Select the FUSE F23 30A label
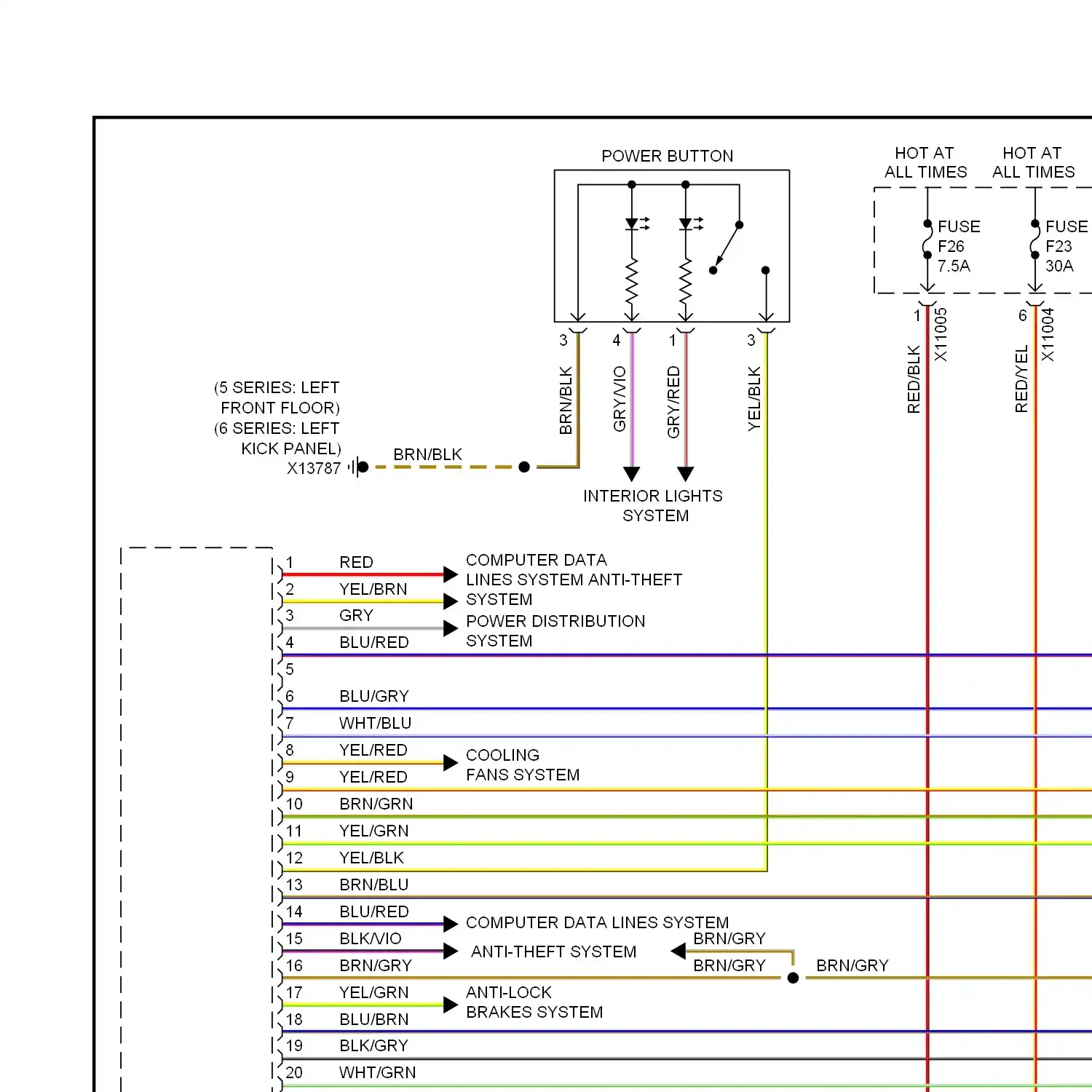 1067,246
